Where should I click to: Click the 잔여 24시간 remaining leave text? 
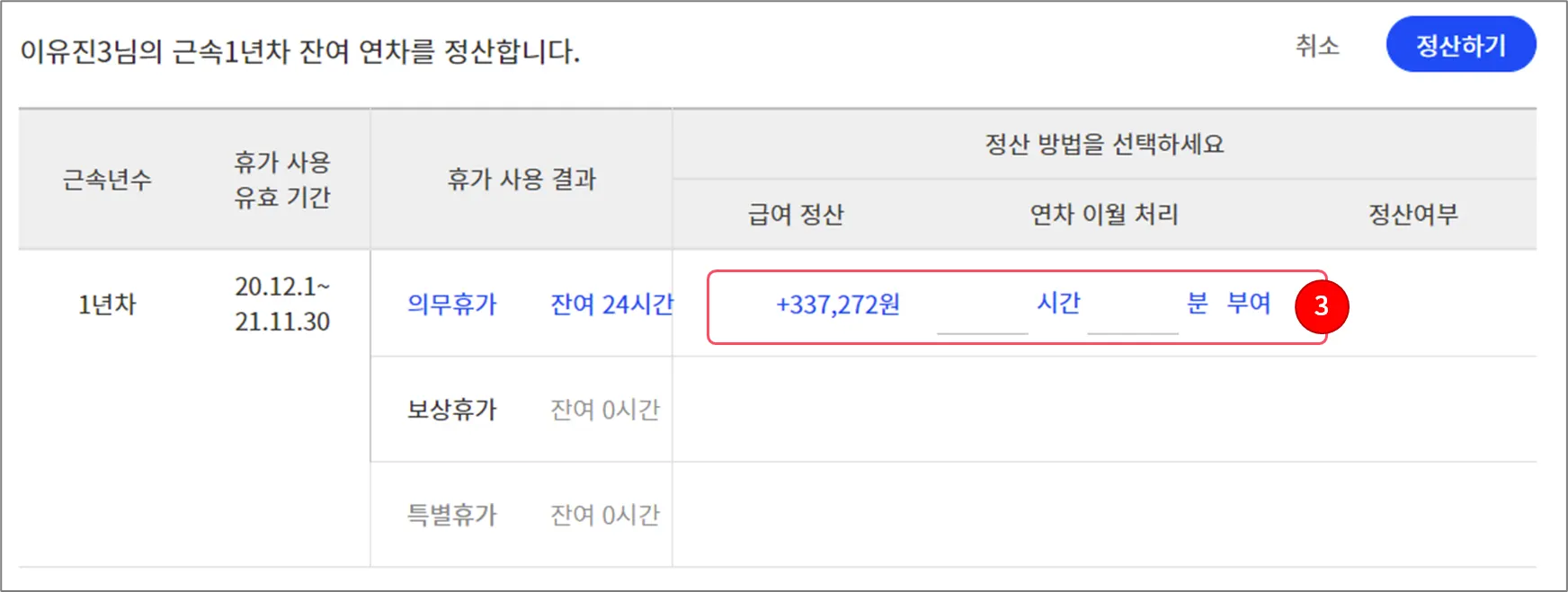click(x=611, y=305)
